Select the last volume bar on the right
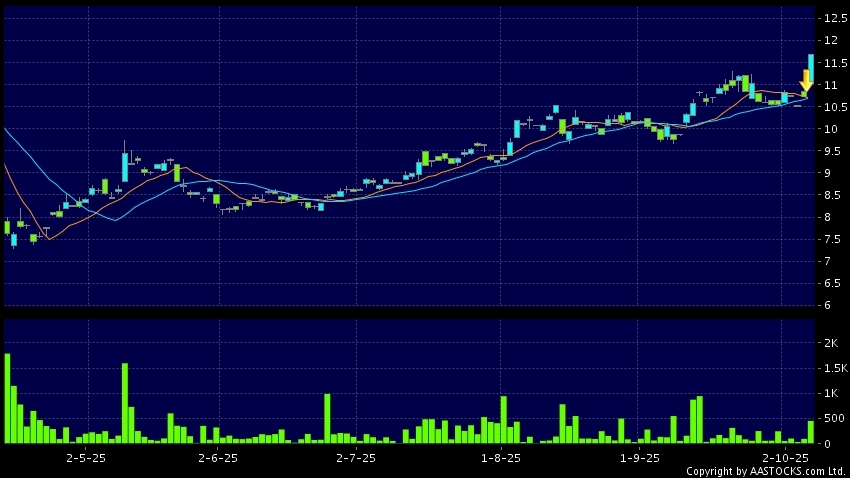 810,432
